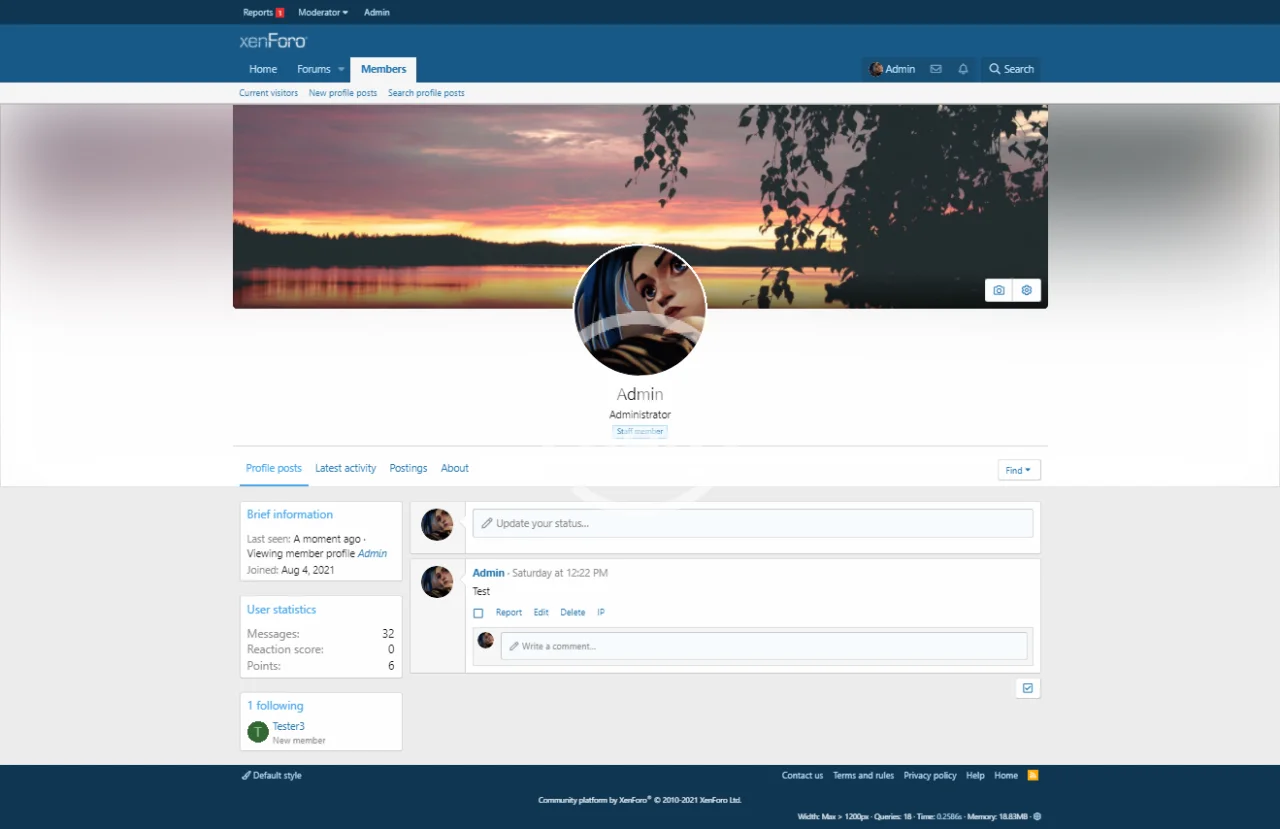
Task: Click the Delete link on post
Action: [572, 612]
